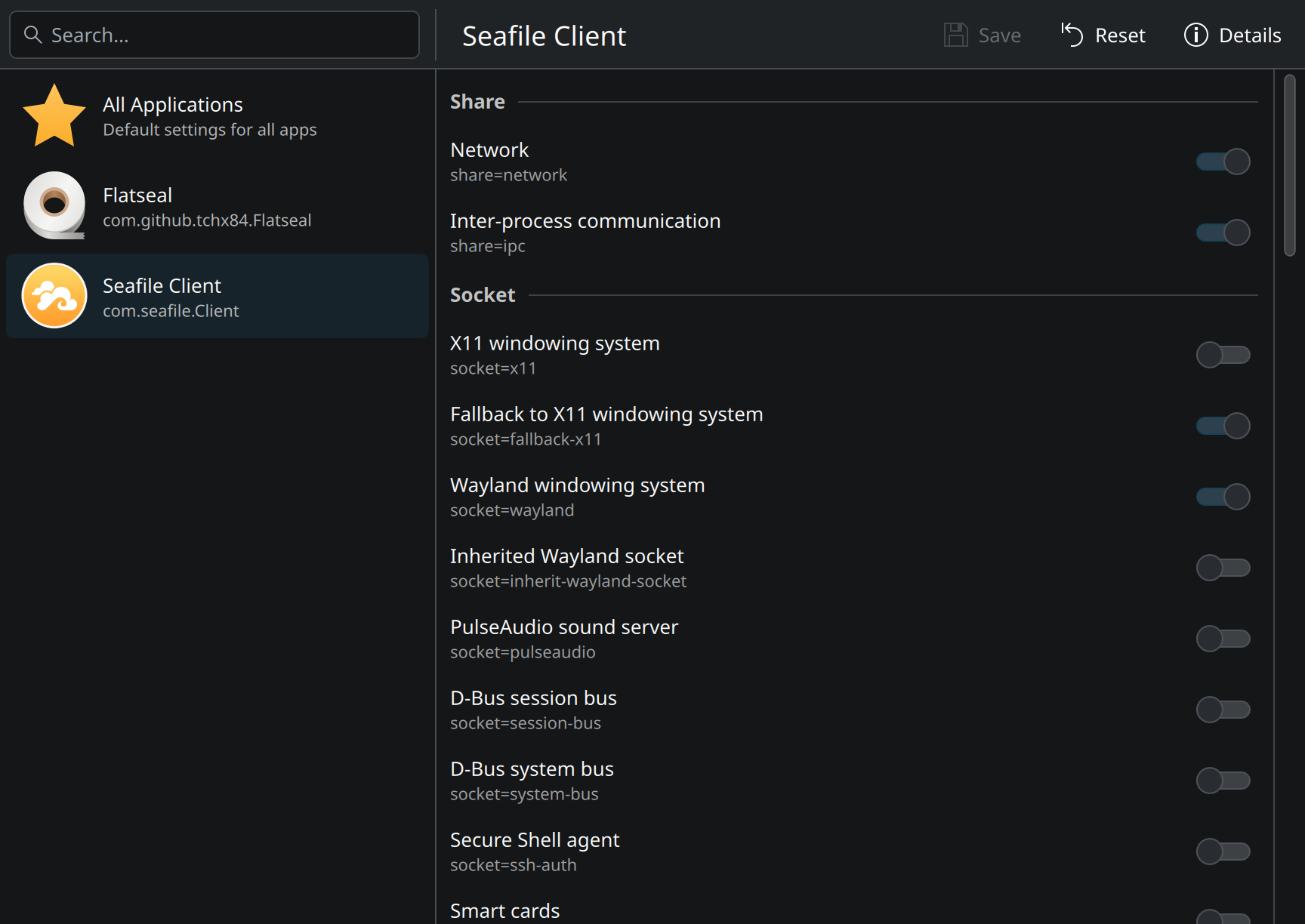
Task: Focus the Search input field
Action: (214, 35)
